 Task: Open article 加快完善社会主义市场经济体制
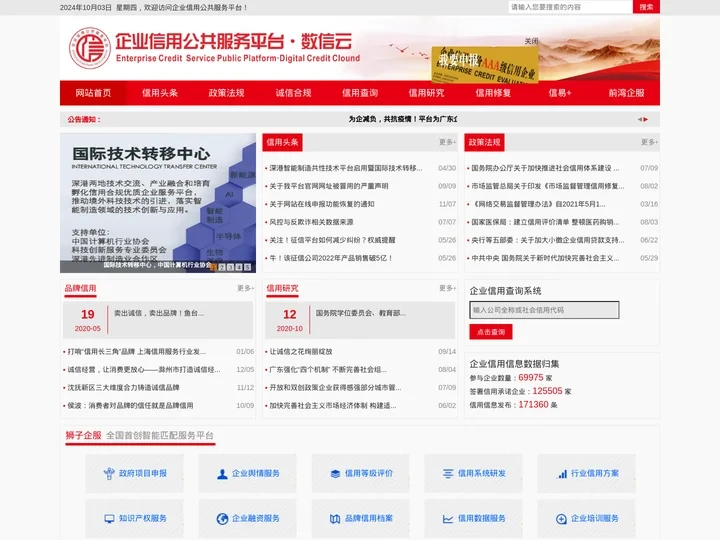pos(333,405)
